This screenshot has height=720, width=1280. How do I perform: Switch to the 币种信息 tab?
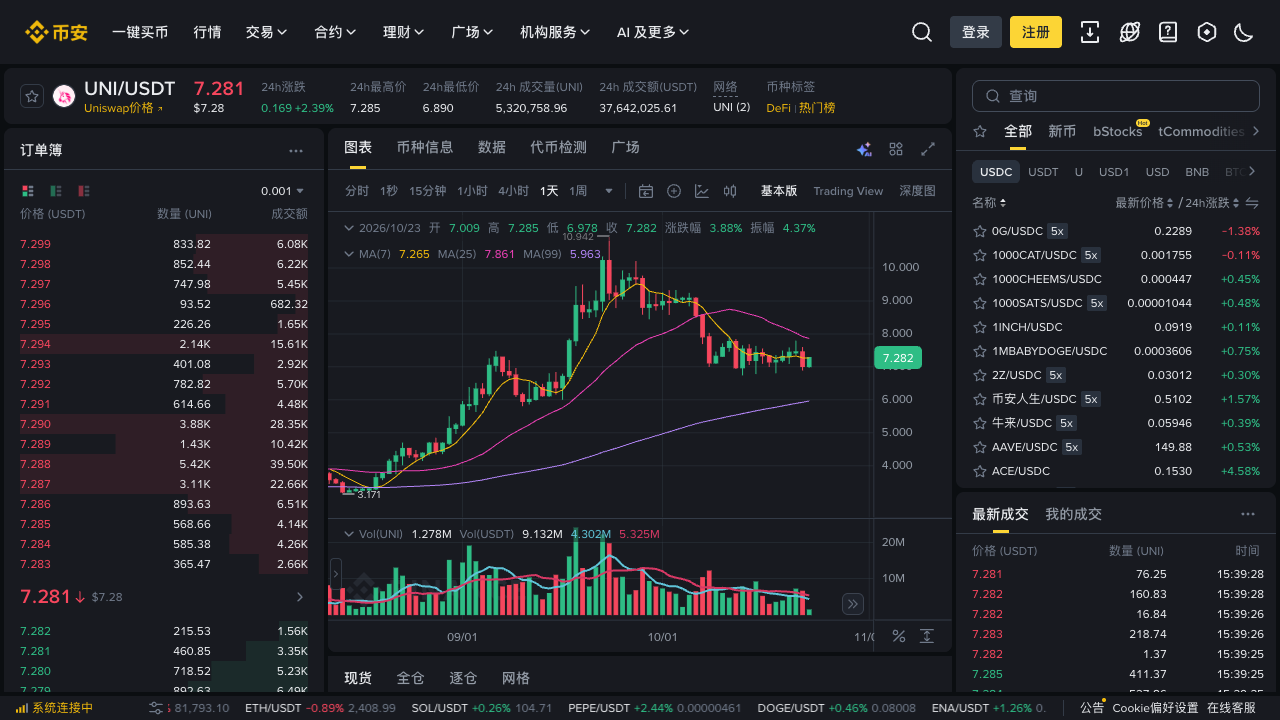coord(425,147)
